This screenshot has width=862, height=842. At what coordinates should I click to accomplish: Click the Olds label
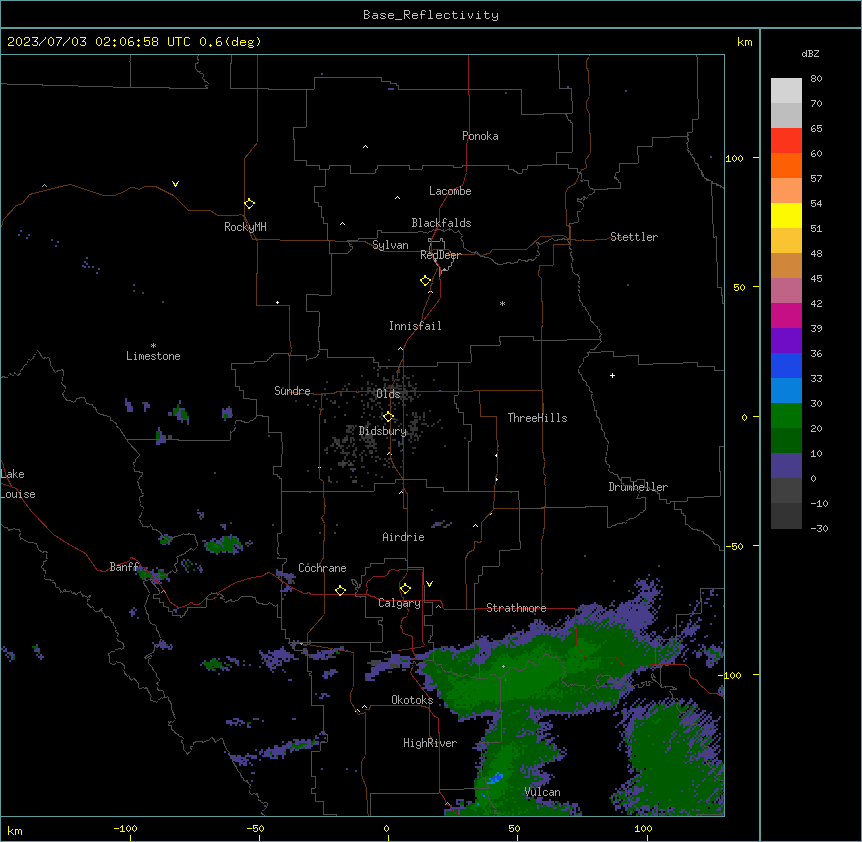click(x=388, y=394)
